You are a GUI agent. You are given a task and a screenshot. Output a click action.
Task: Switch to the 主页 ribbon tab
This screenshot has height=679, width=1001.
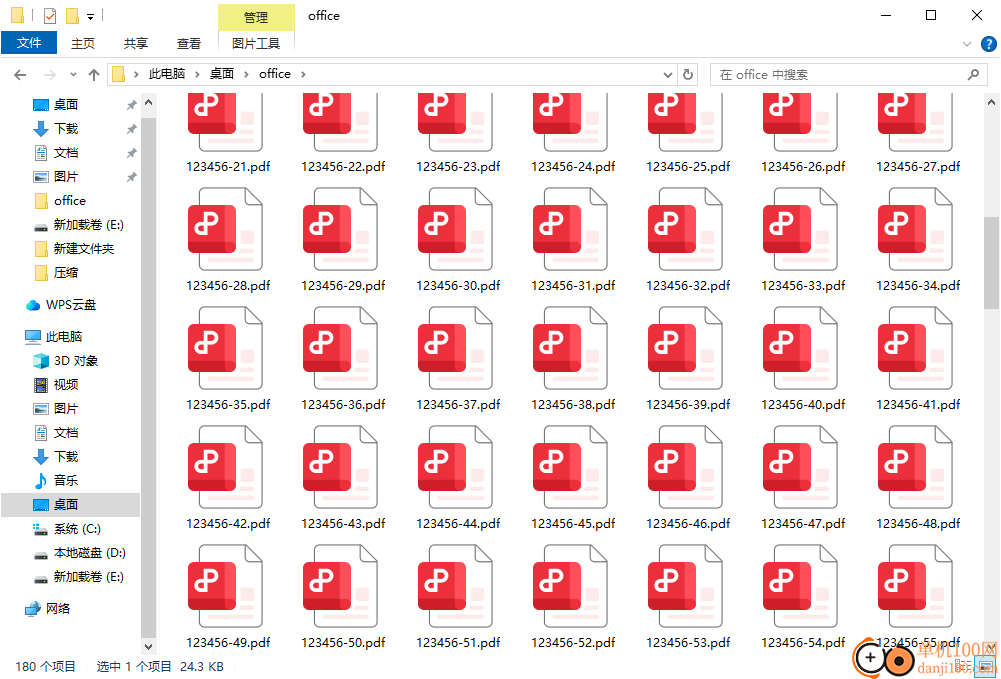[x=83, y=43]
